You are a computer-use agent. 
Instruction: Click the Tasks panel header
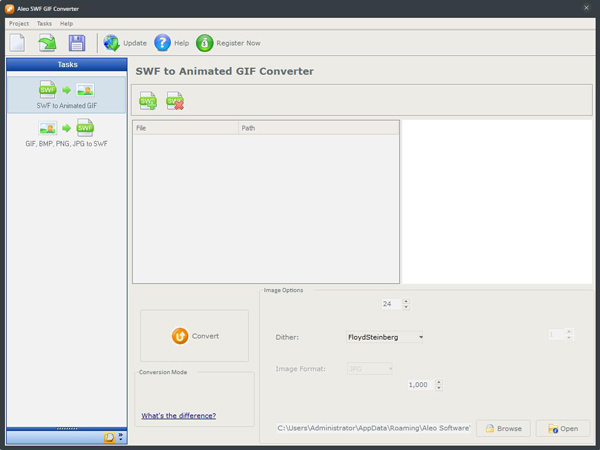pyautogui.click(x=67, y=64)
